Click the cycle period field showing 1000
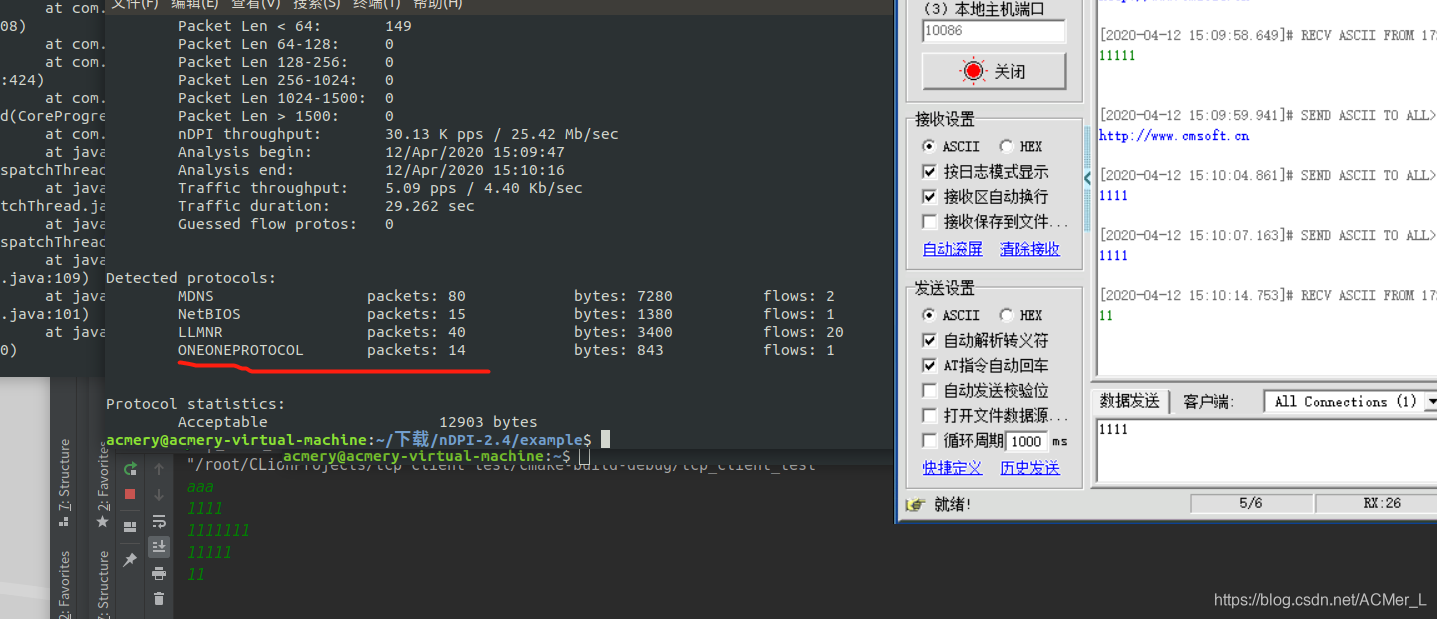The image size is (1437, 619). (1026, 441)
